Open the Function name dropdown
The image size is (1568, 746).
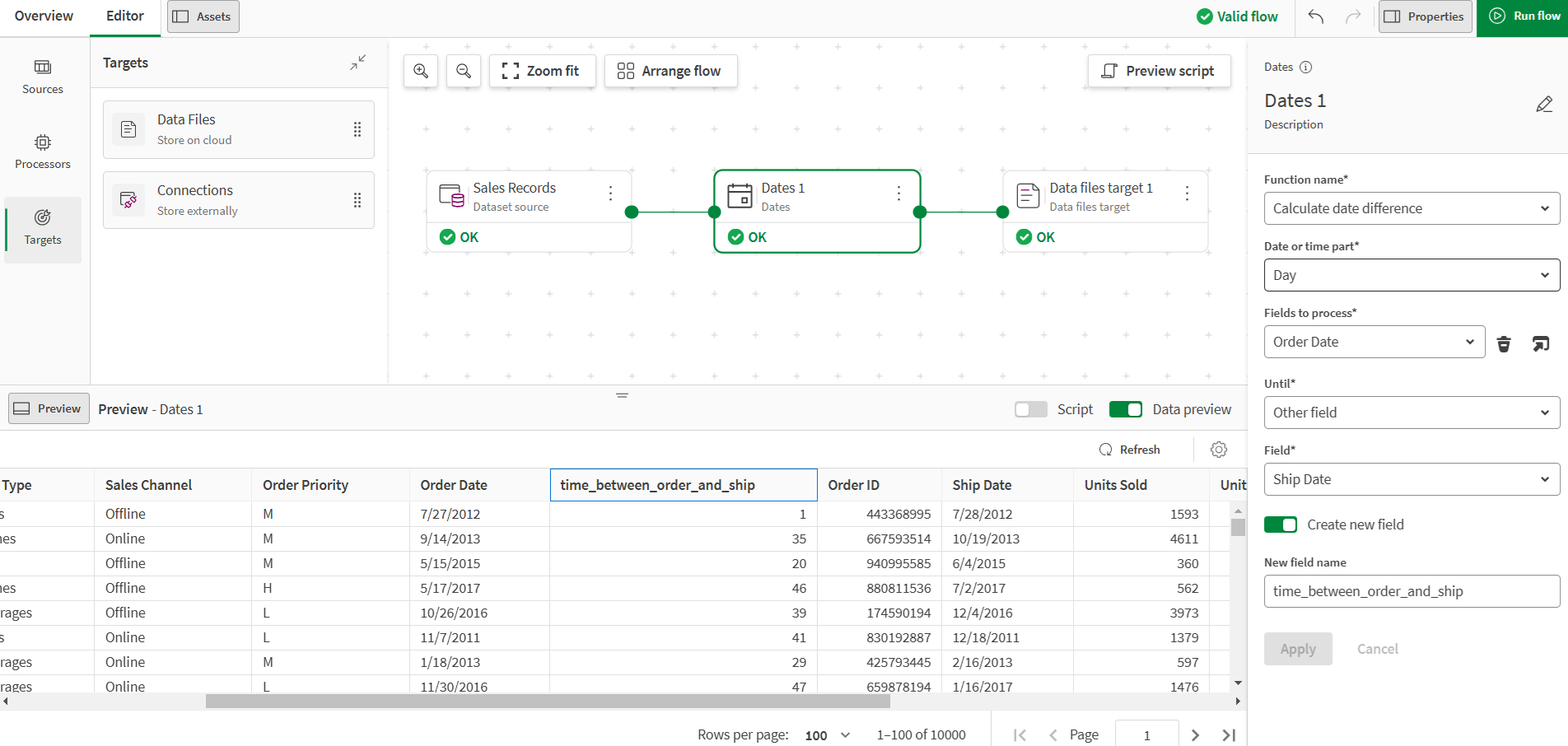(x=1411, y=208)
